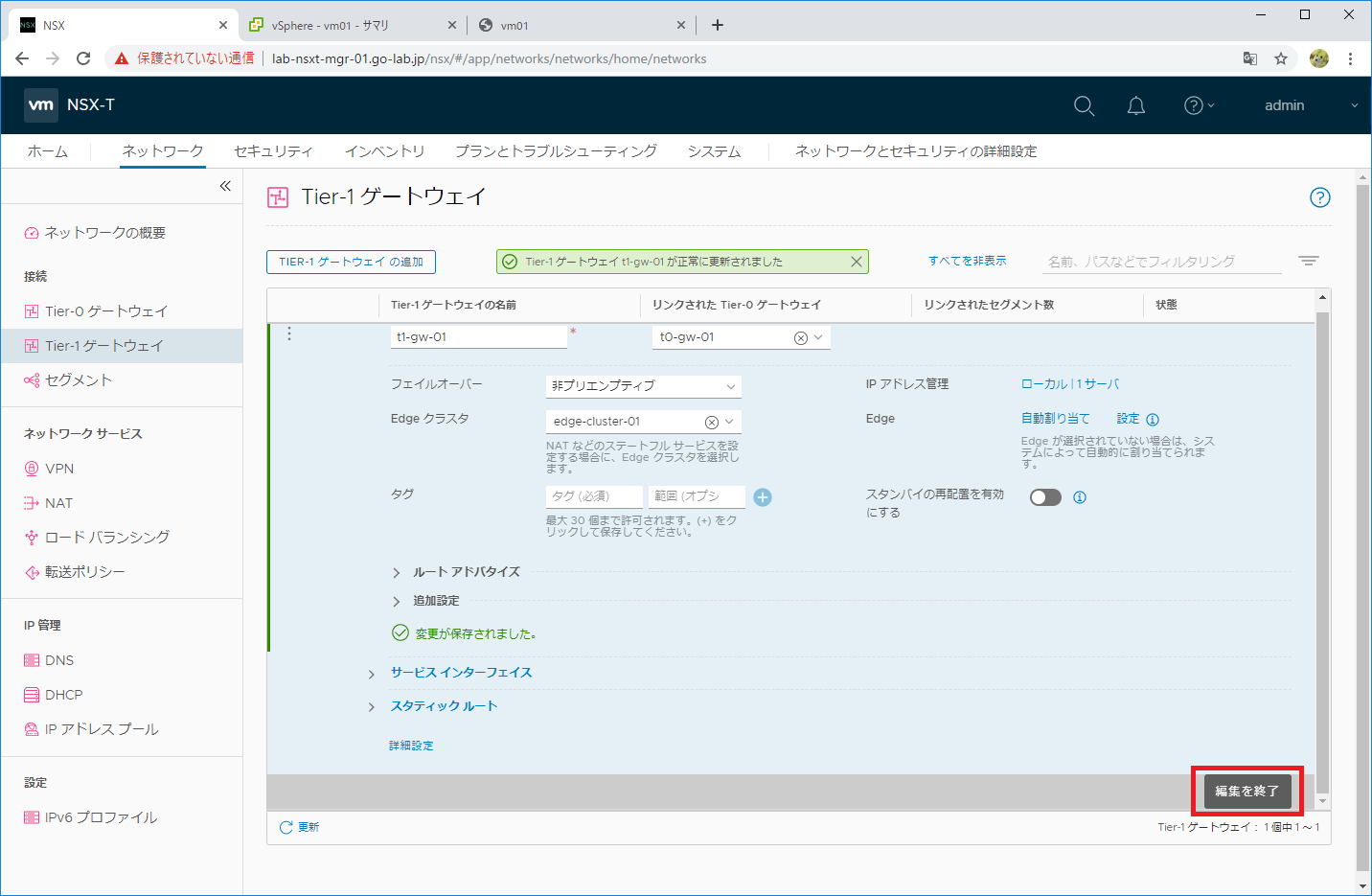The height and width of the screenshot is (896, 1372).
Task: Open three-dot actions menu for t1-gw-01 row
Action: [289, 333]
